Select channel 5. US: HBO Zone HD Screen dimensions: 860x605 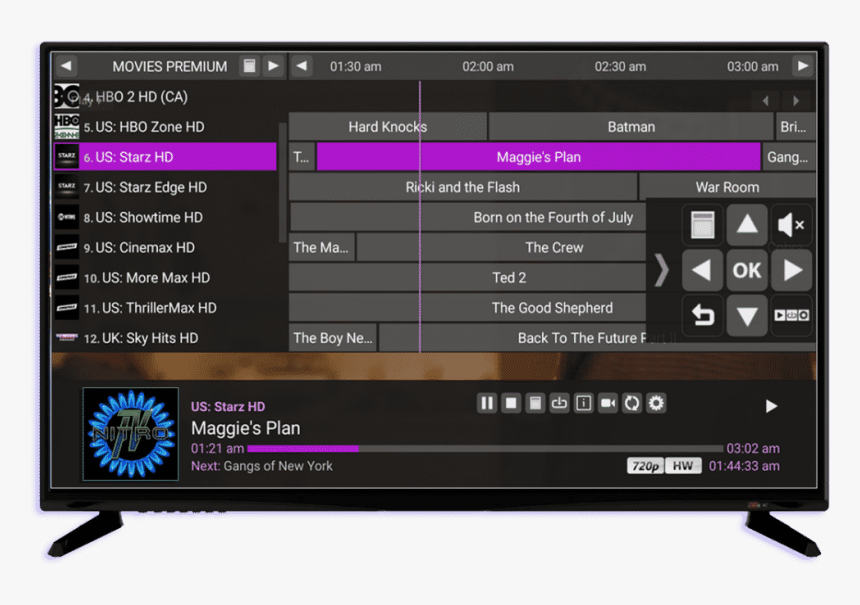click(x=165, y=127)
